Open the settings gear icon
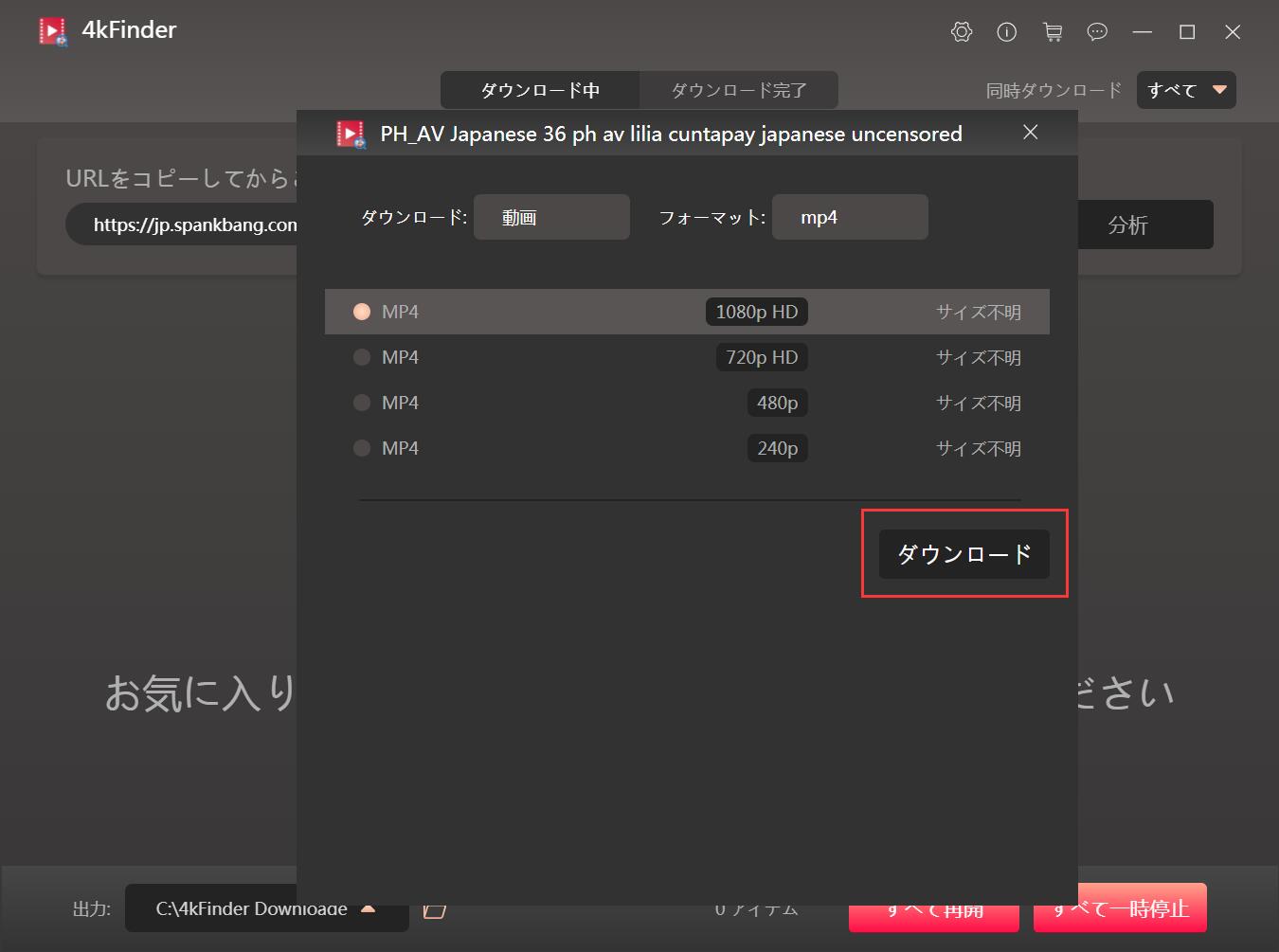 pos(961,32)
